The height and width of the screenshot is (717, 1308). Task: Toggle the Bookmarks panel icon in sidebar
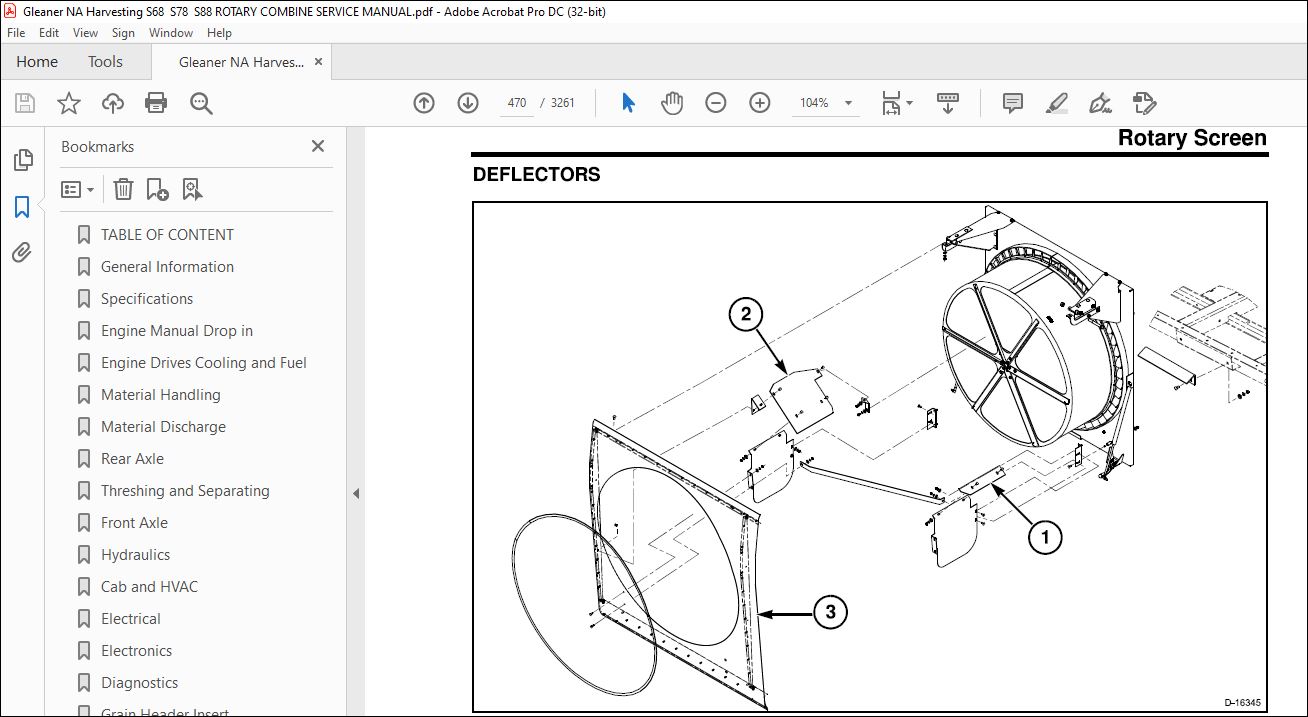click(x=22, y=207)
